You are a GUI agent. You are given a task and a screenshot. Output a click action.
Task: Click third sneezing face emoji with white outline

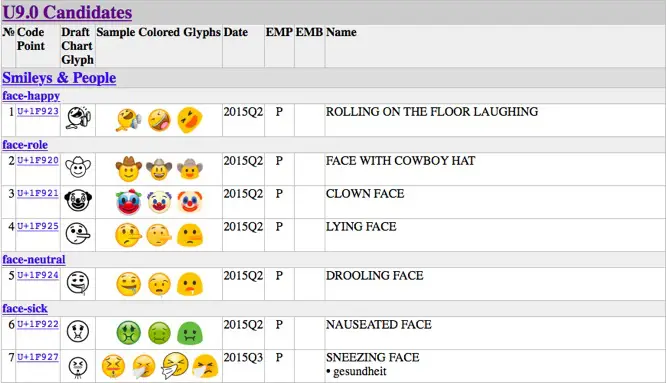click(x=175, y=365)
